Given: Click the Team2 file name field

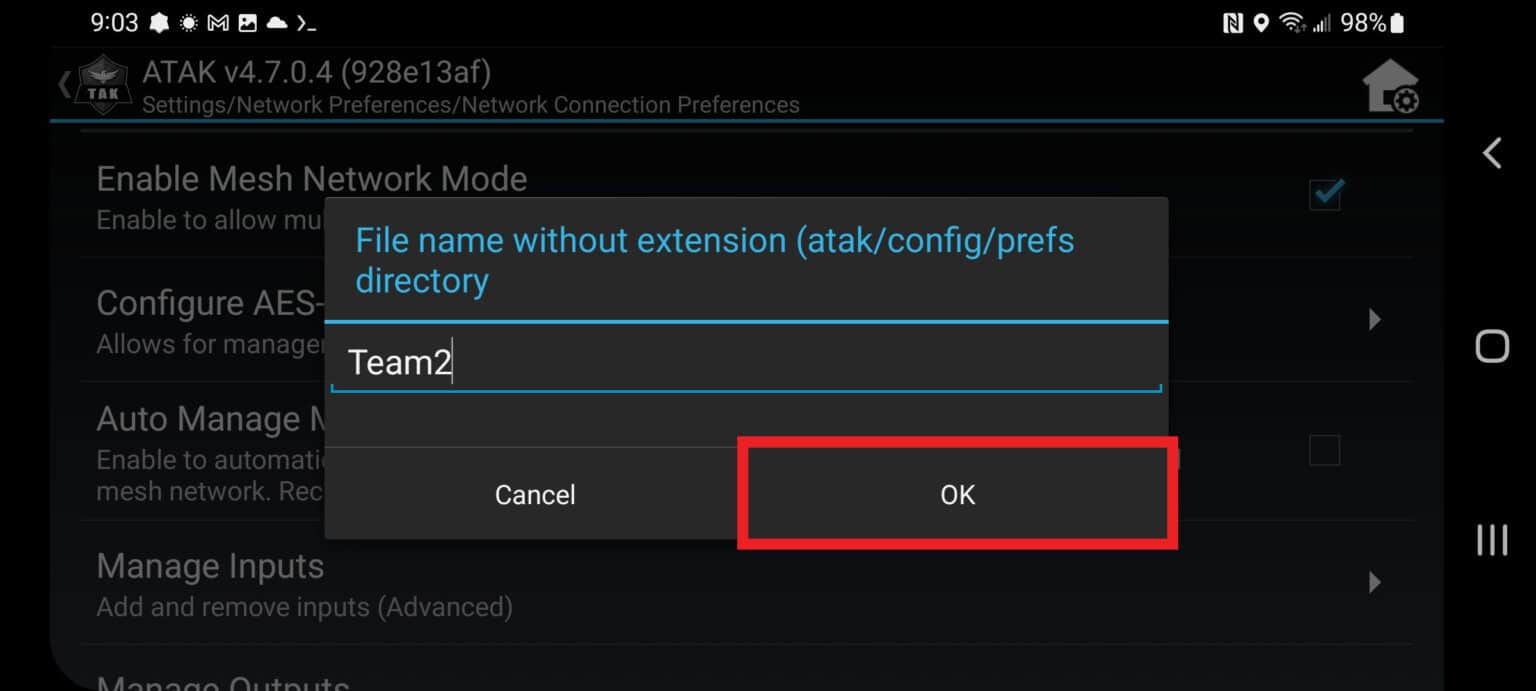Looking at the screenshot, I should click(x=745, y=362).
